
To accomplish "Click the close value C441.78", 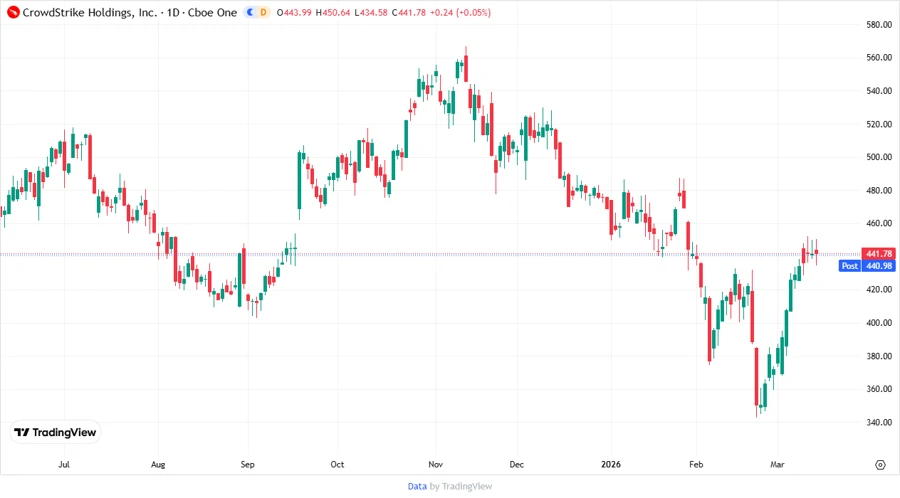I will (409, 13).
